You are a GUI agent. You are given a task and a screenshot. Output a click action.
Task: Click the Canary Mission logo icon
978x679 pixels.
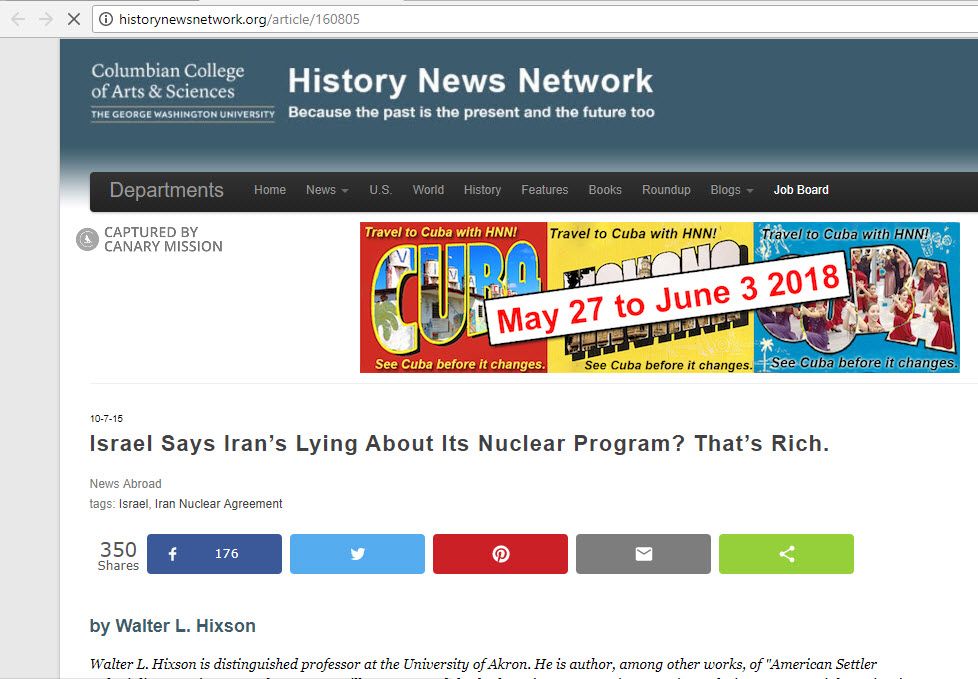pos(87,239)
